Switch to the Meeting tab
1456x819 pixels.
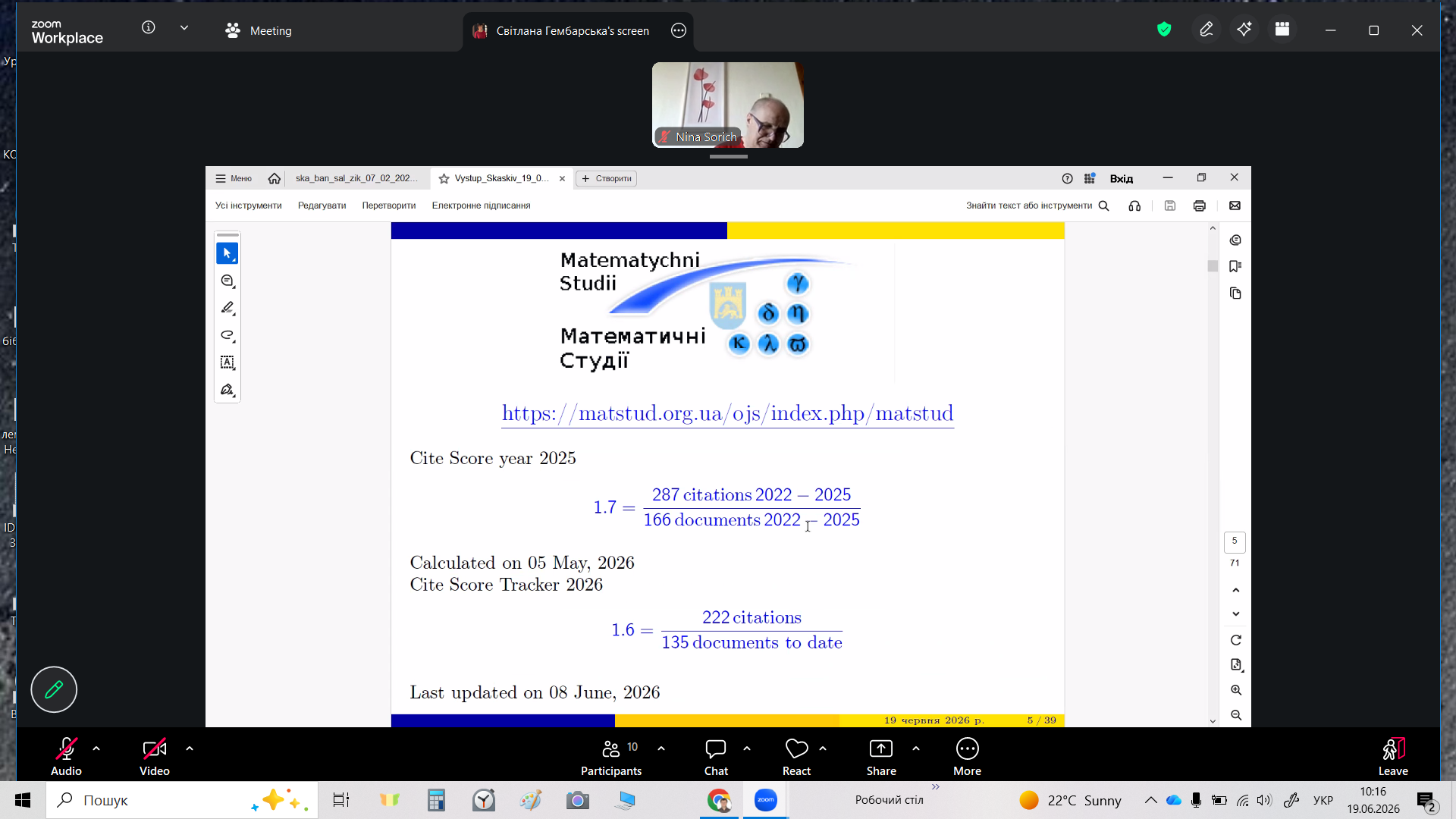coord(259,30)
